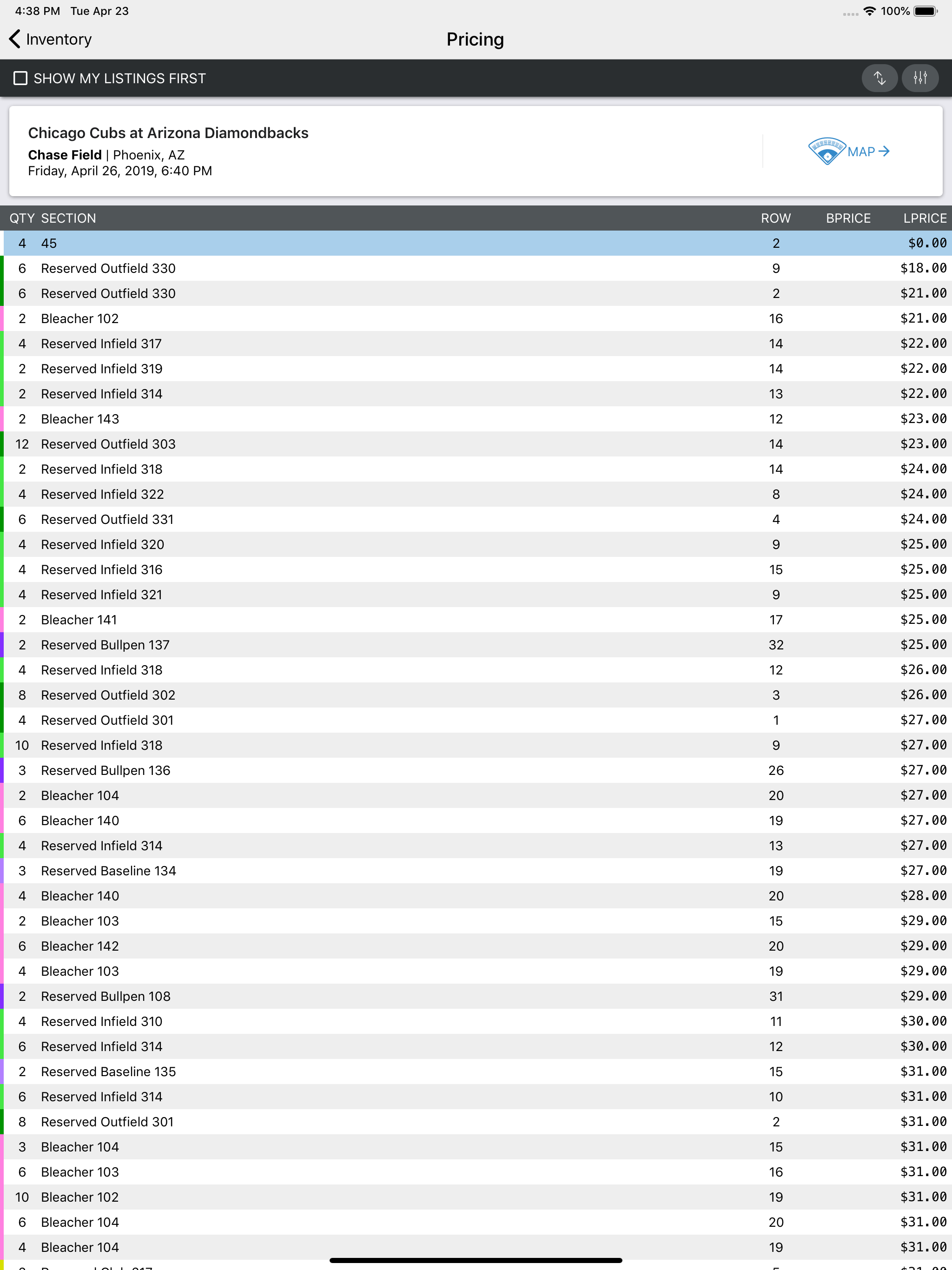Select Reserved Infield 318 row 12 listing
The image size is (952, 1270).
click(476, 670)
